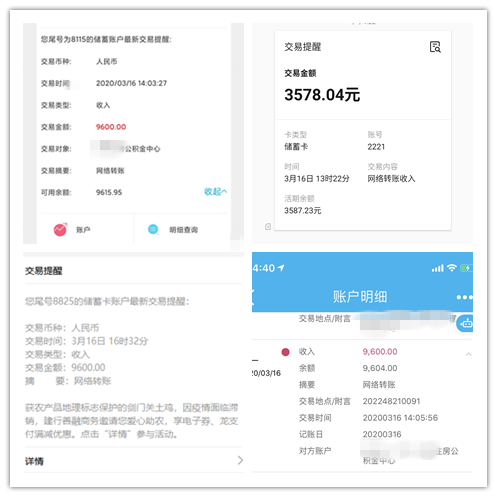Select the 剑门关土鸡 promotional paragraph

[x=132, y=421]
